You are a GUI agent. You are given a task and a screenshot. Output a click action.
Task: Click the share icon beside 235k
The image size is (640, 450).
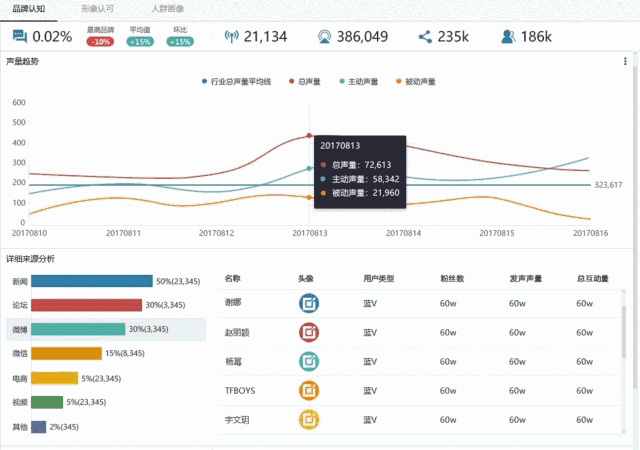[x=425, y=37]
